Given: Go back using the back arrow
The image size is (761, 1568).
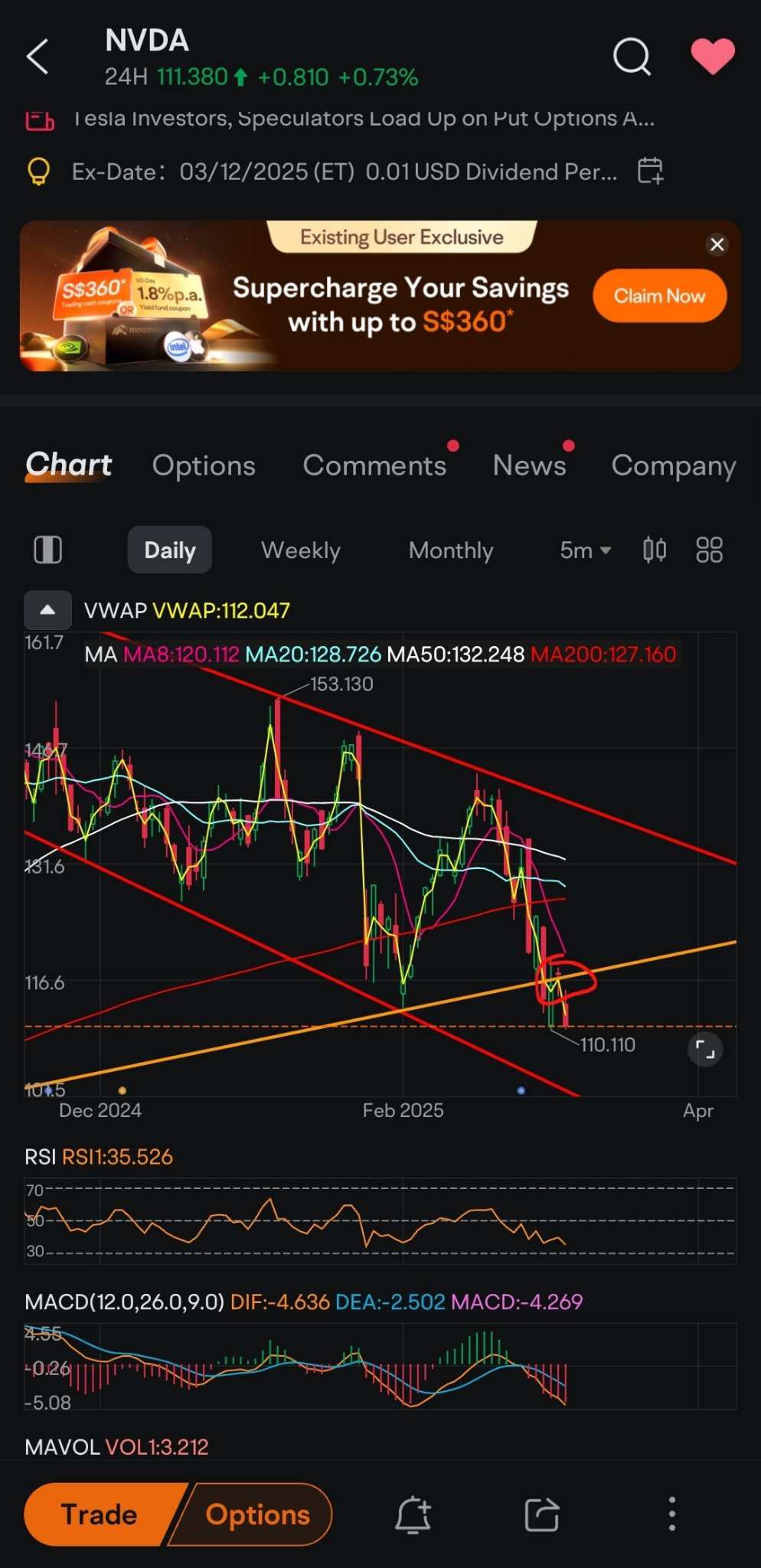Looking at the screenshot, I should click(x=38, y=57).
